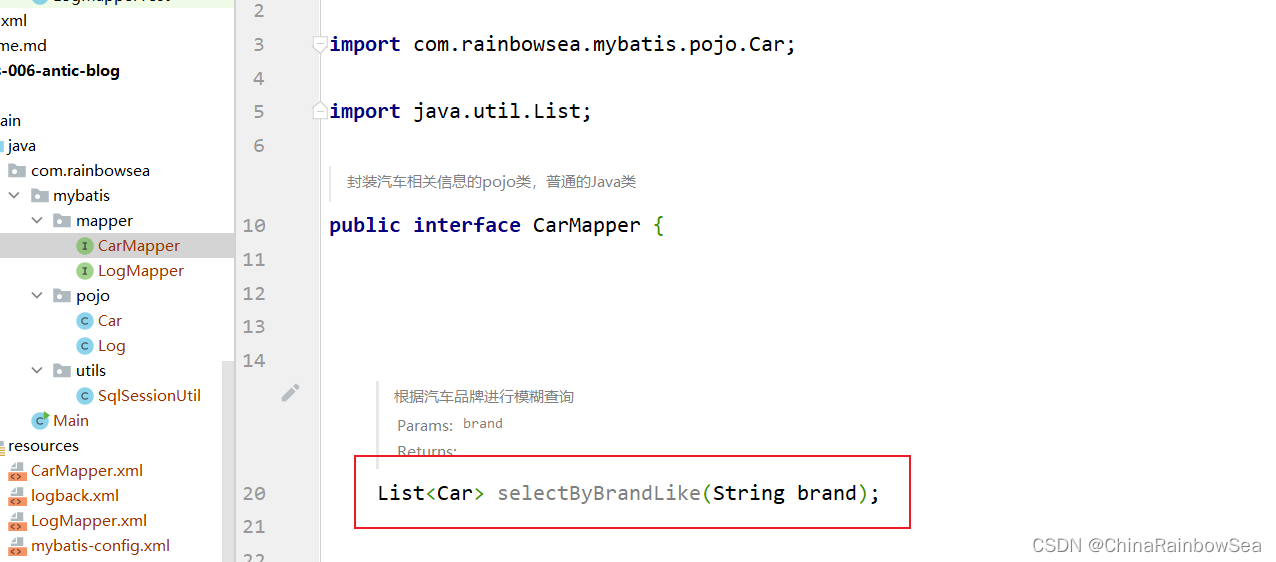1276x562 pixels.
Task: Click line number 20 in gutter
Action: [x=254, y=493]
